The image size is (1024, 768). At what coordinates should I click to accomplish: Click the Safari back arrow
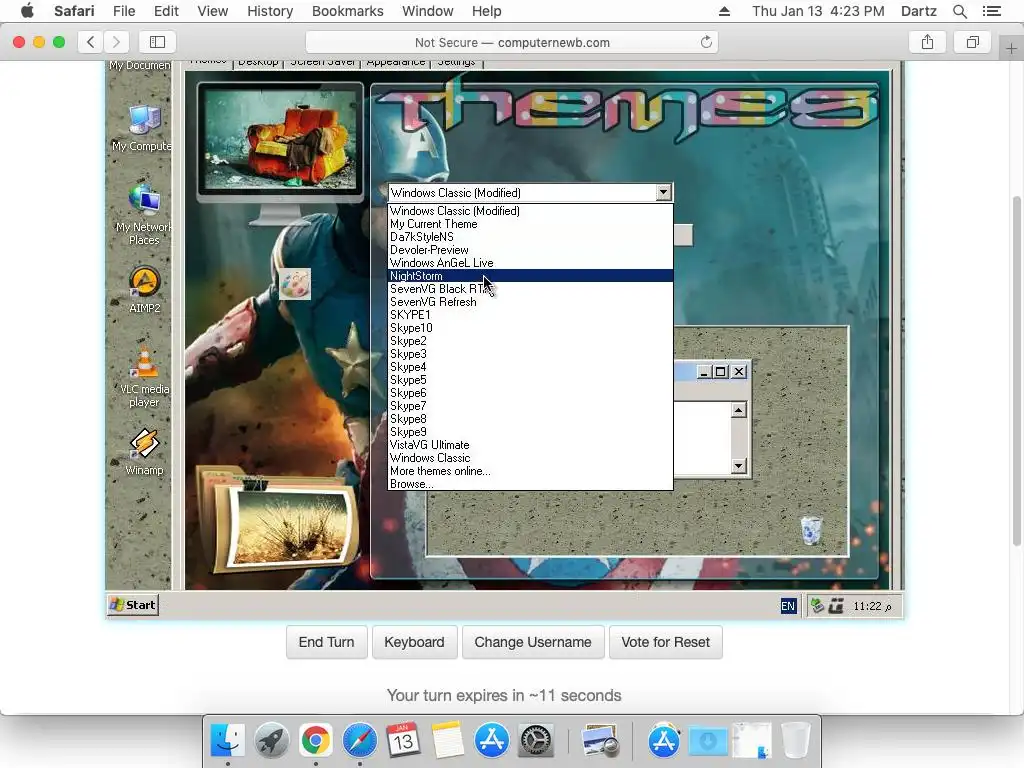coord(91,42)
